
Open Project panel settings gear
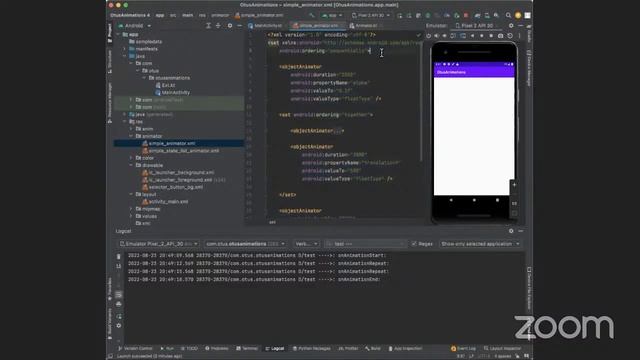(230, 25)
